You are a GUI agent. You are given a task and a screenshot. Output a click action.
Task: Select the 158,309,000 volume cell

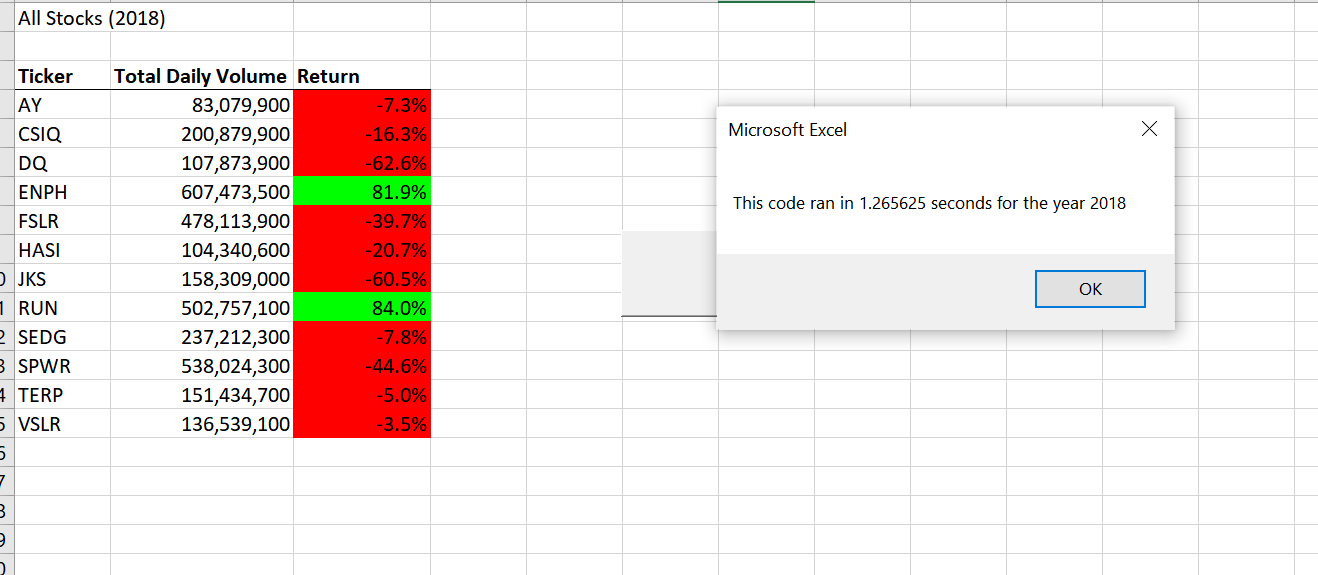pyautogui.click(x=202, y=279)
